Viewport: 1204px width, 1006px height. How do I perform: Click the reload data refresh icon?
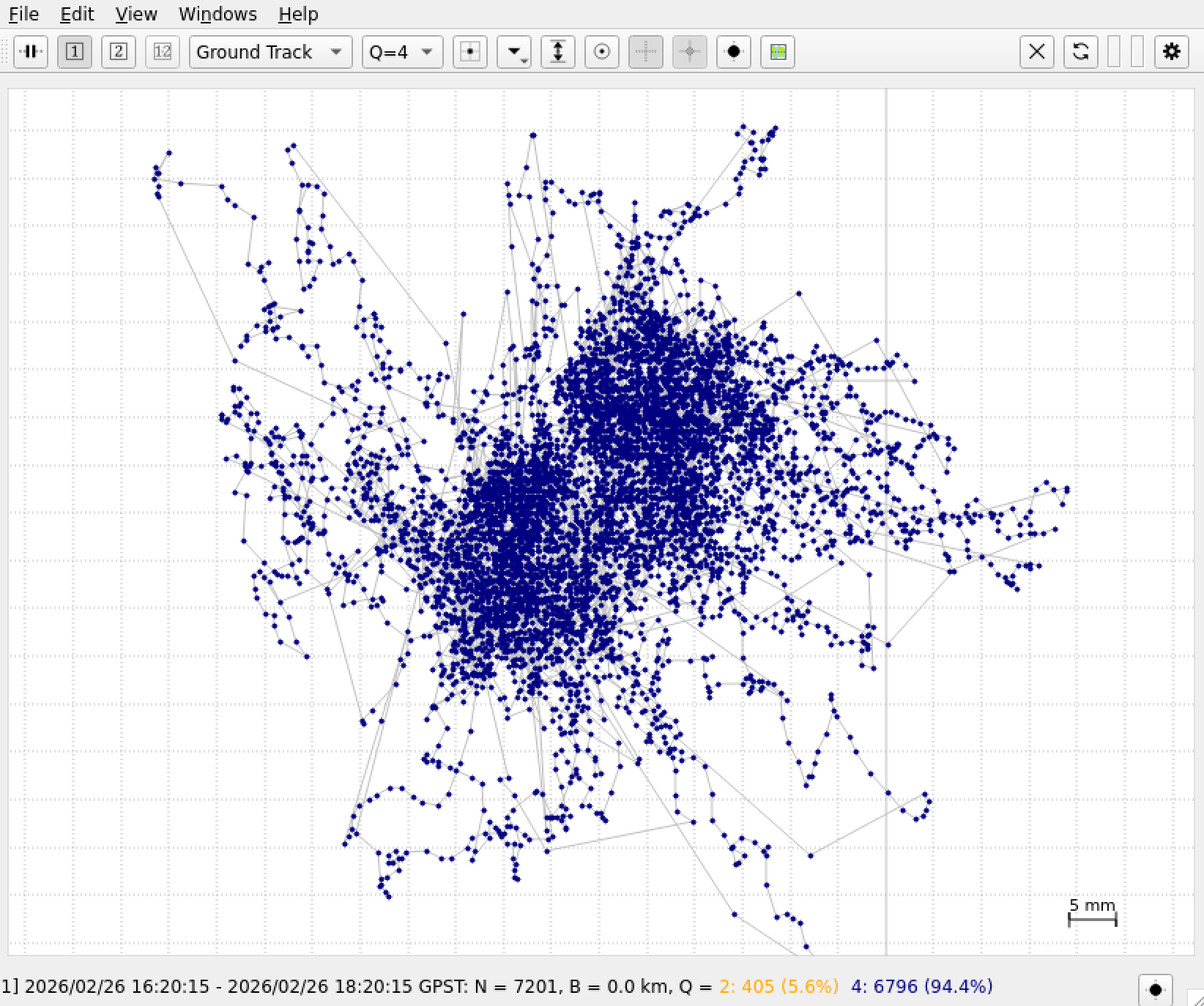1081,52
